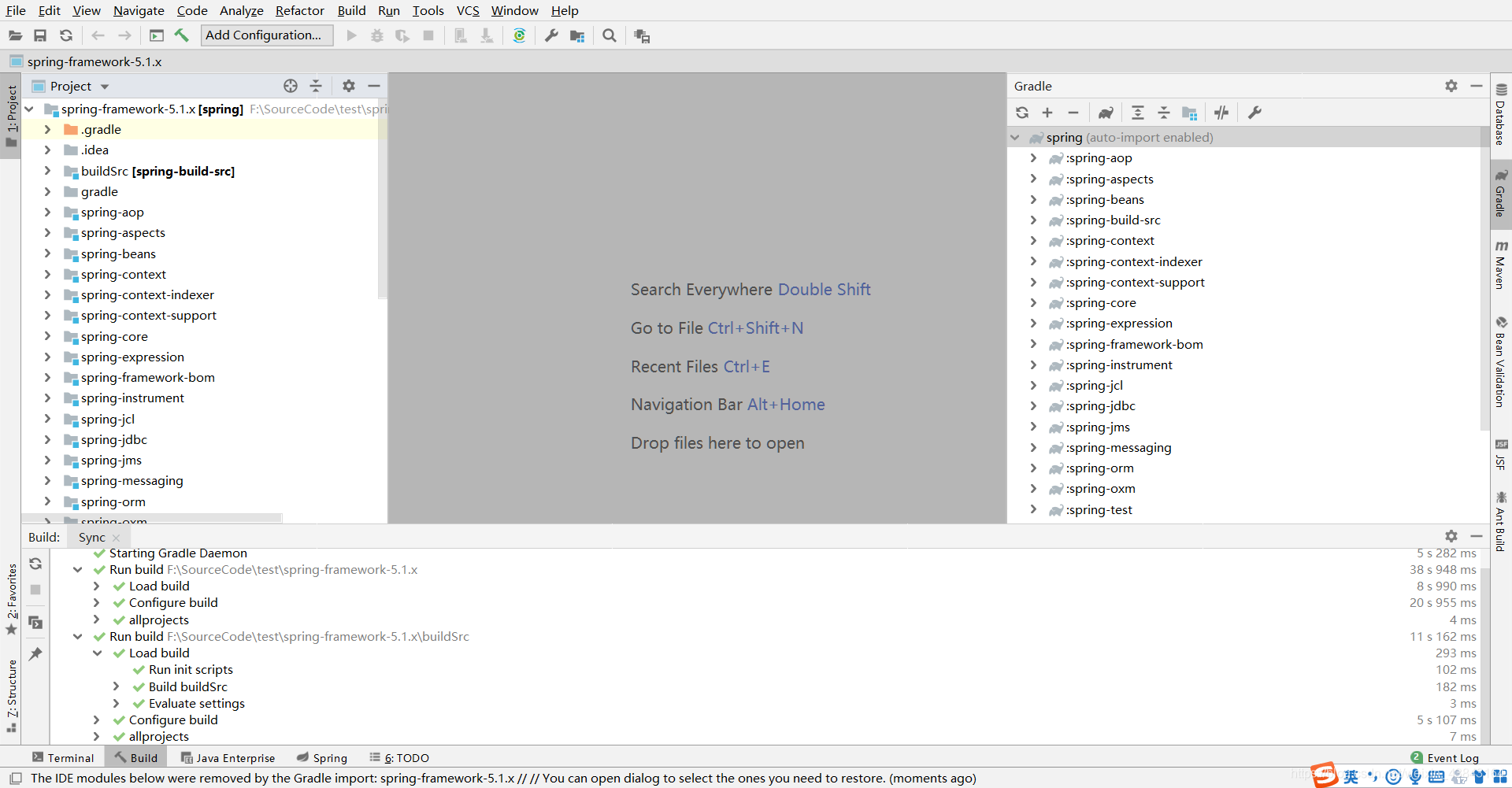Click the Synchronize icon in main toolbar

66,35
